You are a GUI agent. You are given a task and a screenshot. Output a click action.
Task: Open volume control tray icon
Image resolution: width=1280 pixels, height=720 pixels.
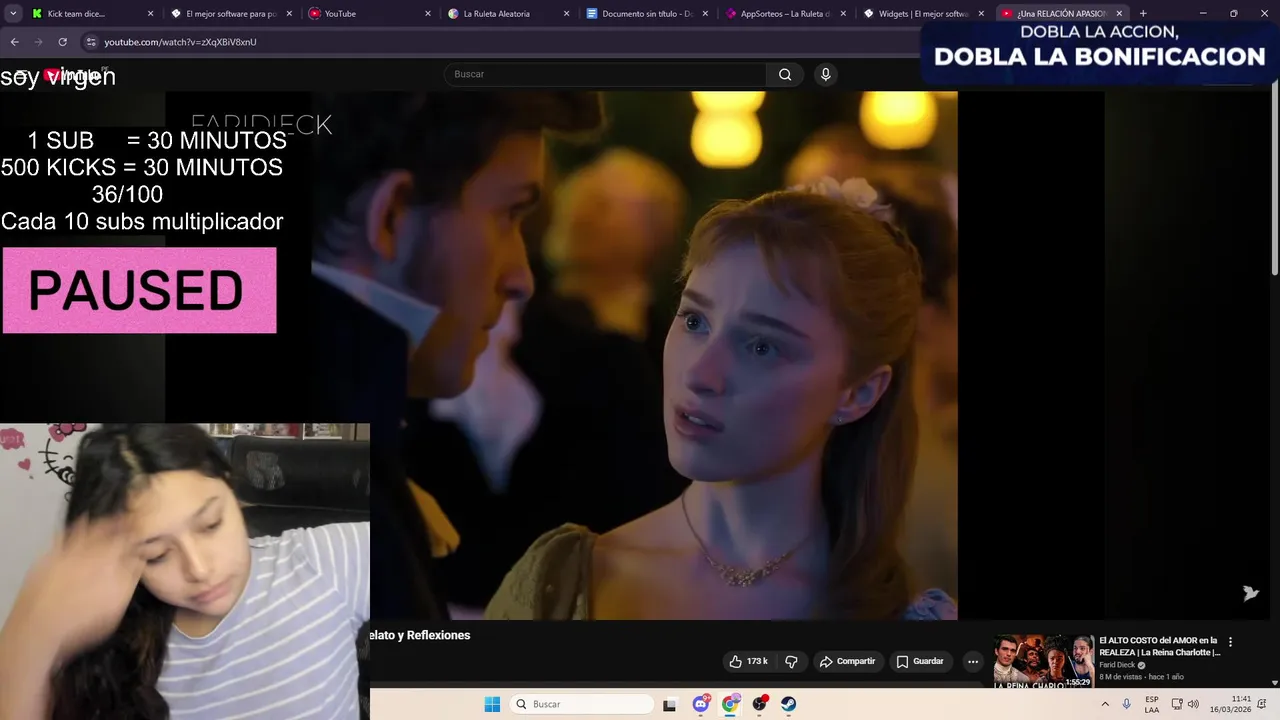pyautogui.click(x=1193, y=704)
